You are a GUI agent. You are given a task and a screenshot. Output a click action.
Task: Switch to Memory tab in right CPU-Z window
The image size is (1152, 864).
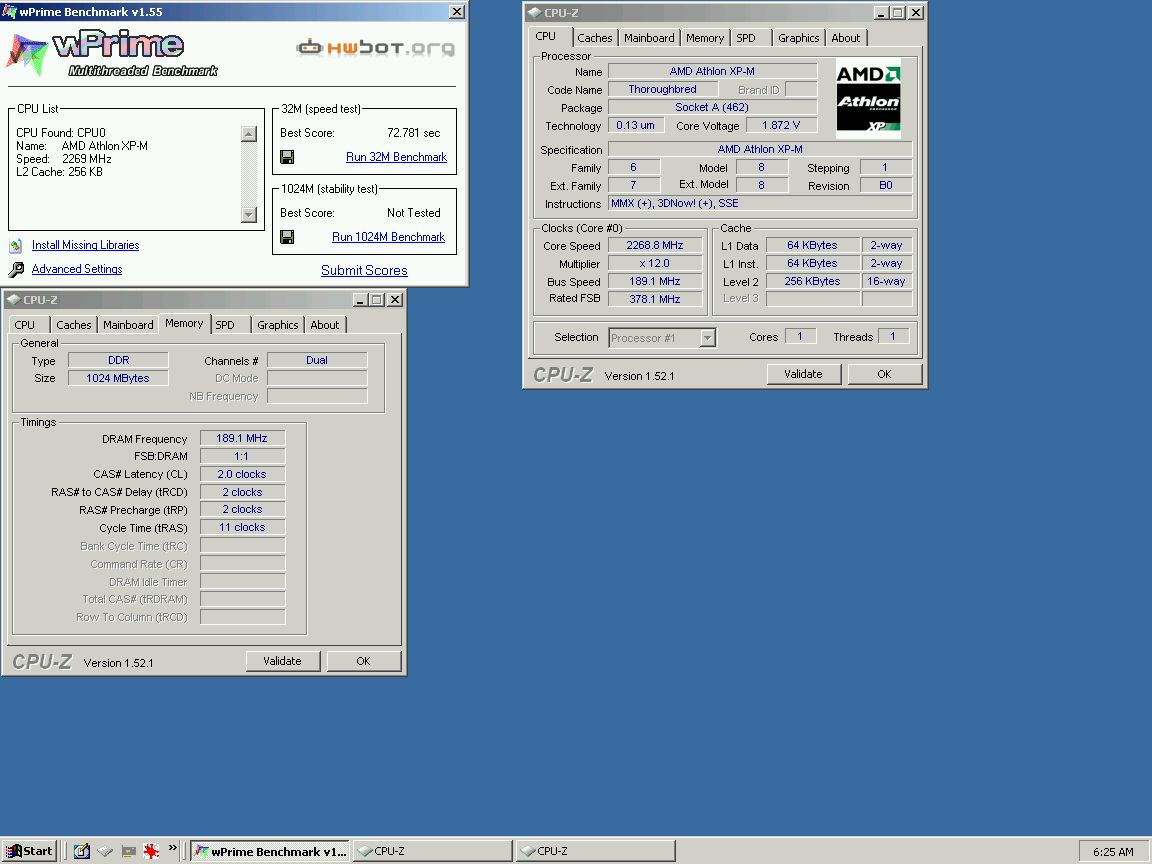click(x=705, y=37)
